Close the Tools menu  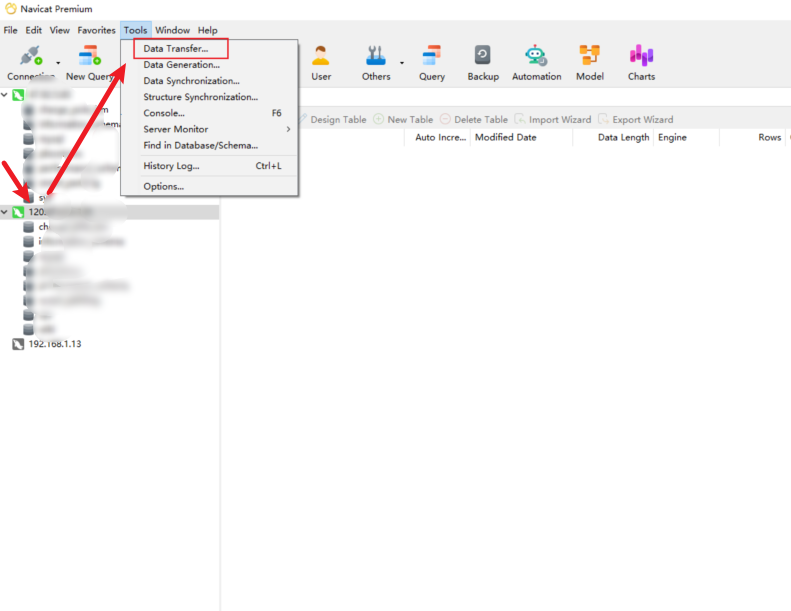pyautogui.click(x=136, y=30)
